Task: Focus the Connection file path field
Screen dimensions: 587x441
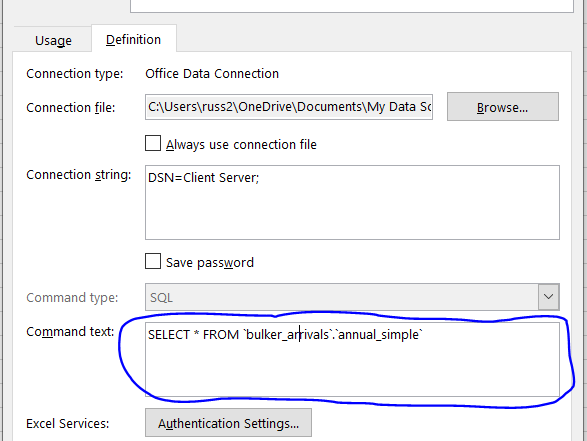Action: click(289, 107)
